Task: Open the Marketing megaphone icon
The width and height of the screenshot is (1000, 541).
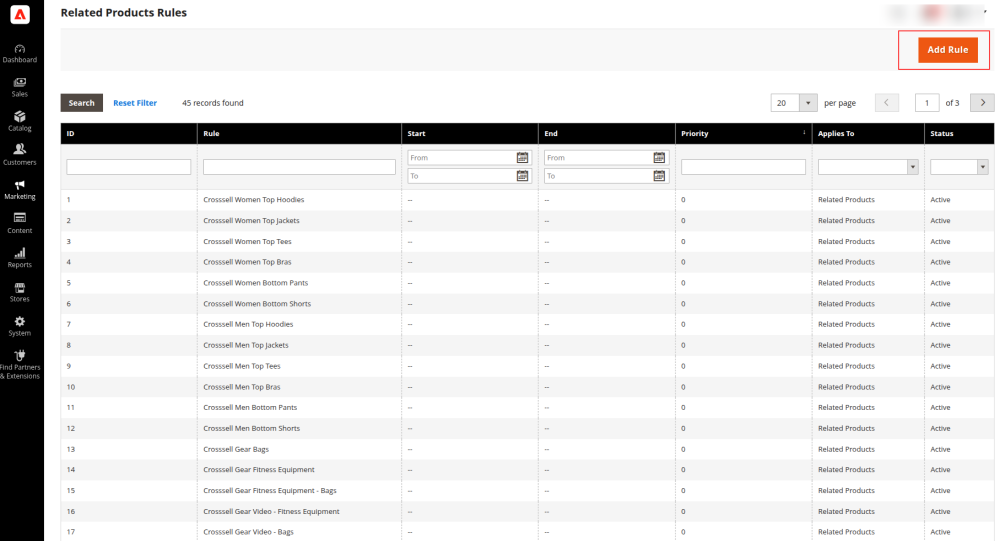Action: (x=20, y=186)
